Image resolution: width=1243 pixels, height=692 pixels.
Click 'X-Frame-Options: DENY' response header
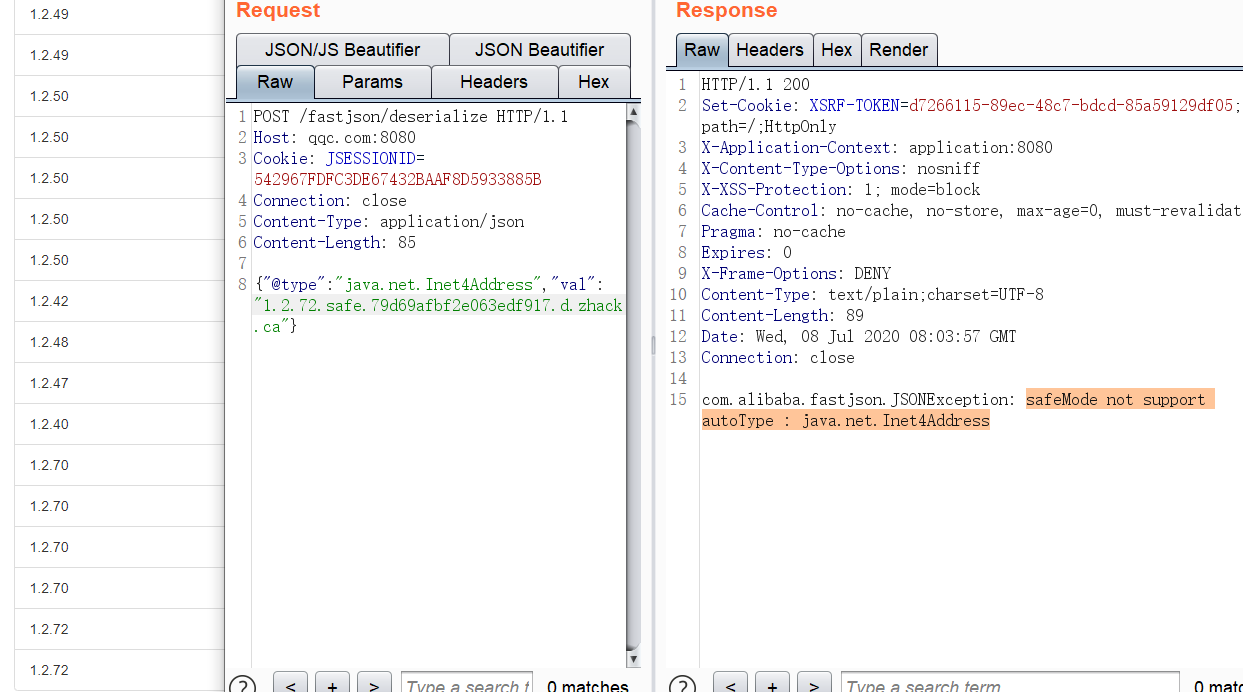(796, 274)
